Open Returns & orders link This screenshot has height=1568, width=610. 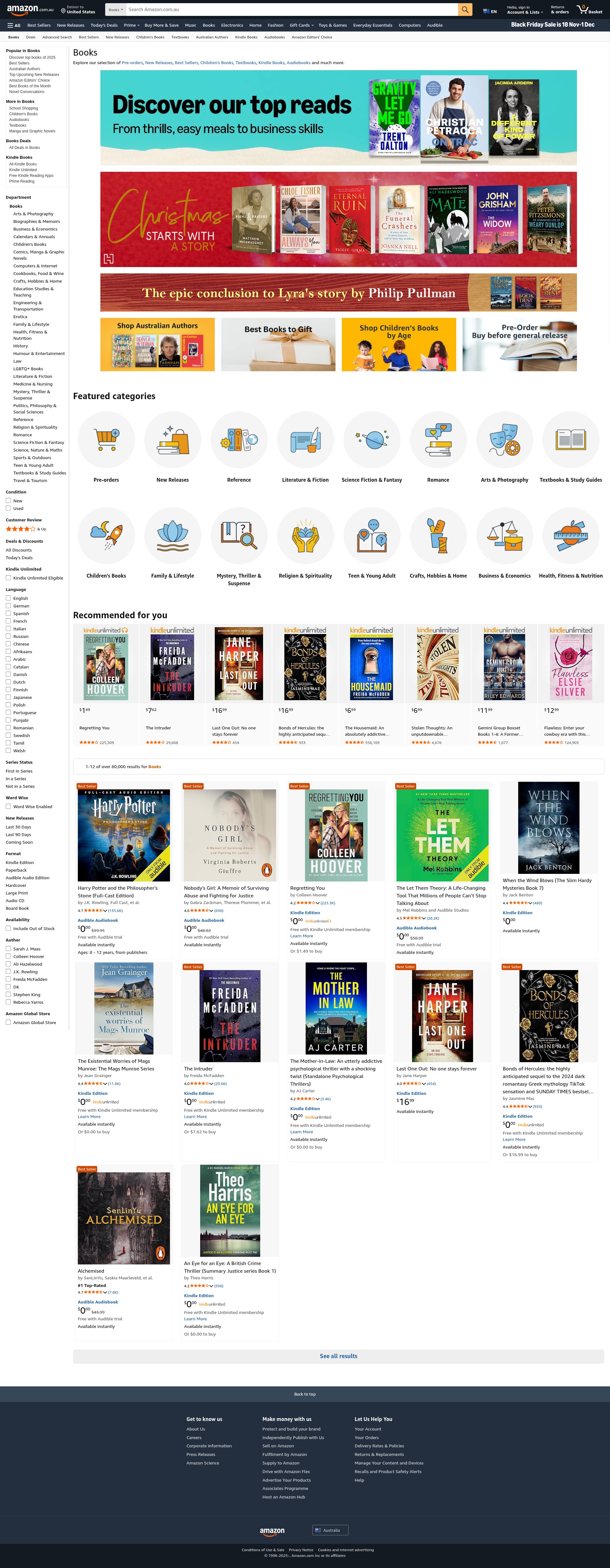point(559,10)
